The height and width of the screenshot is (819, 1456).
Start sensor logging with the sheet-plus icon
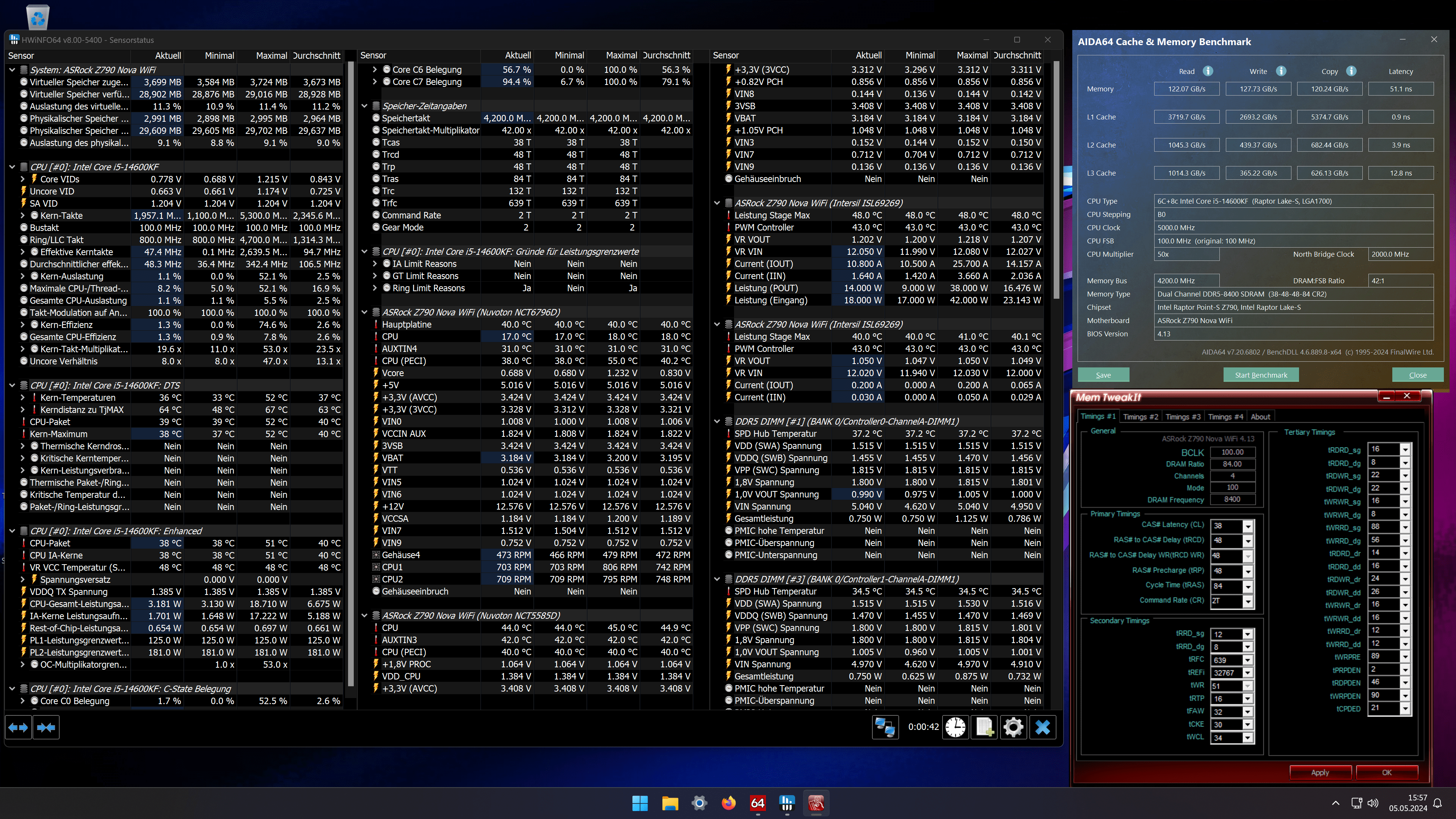click(984, 727)
